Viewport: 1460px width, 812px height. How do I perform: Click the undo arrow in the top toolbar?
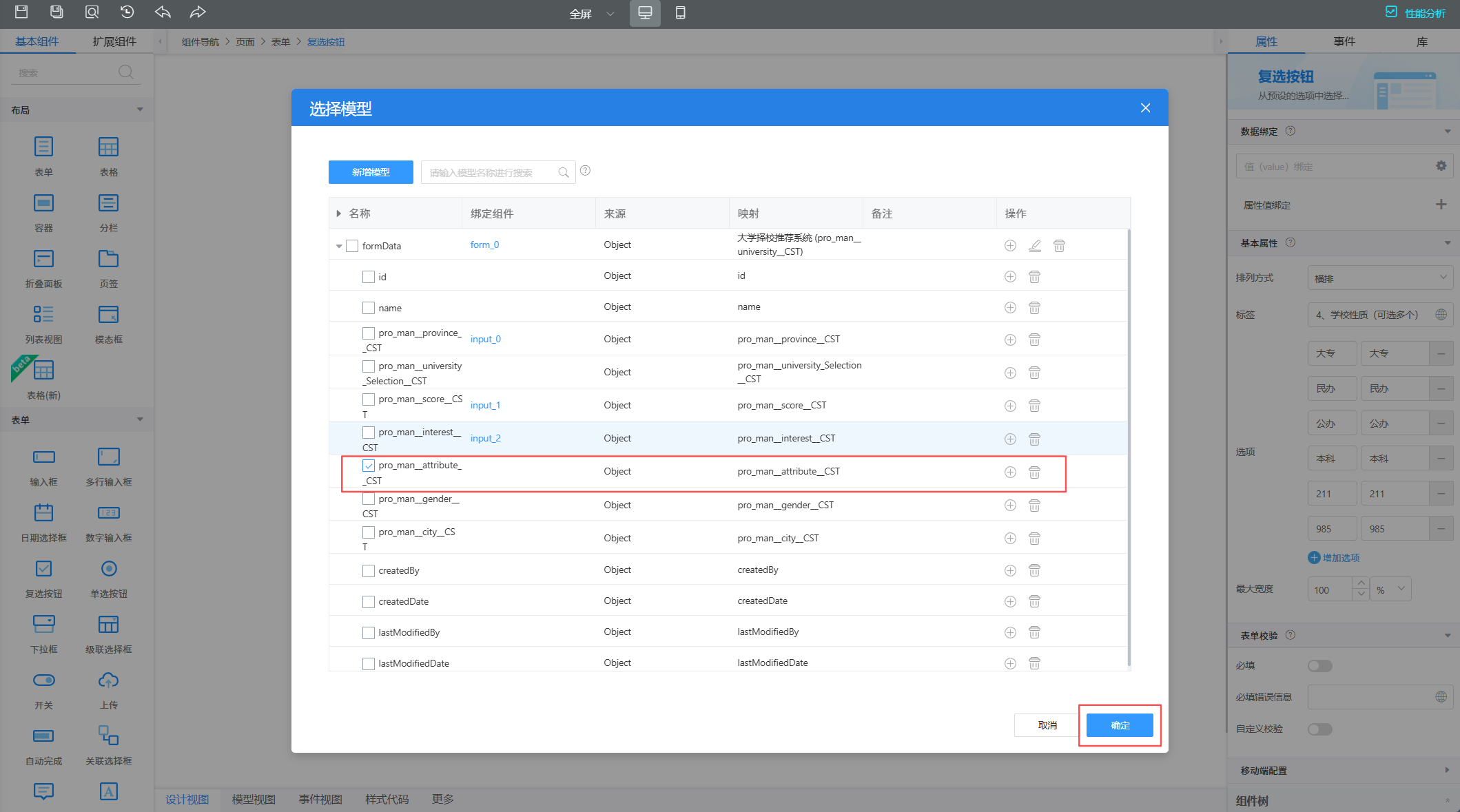click(163, 12)
